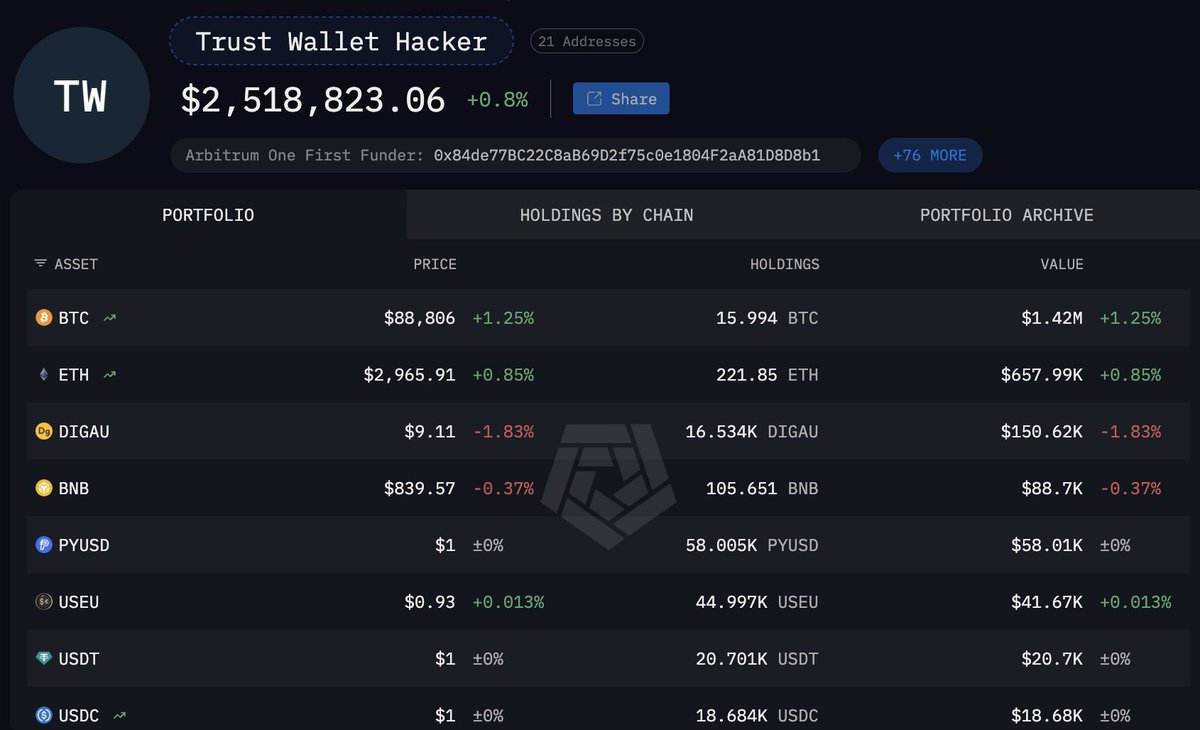The image size is (1200, 730).
Task: Click the trend chart icon beside ETH
Action: click(x=109, y=375)
